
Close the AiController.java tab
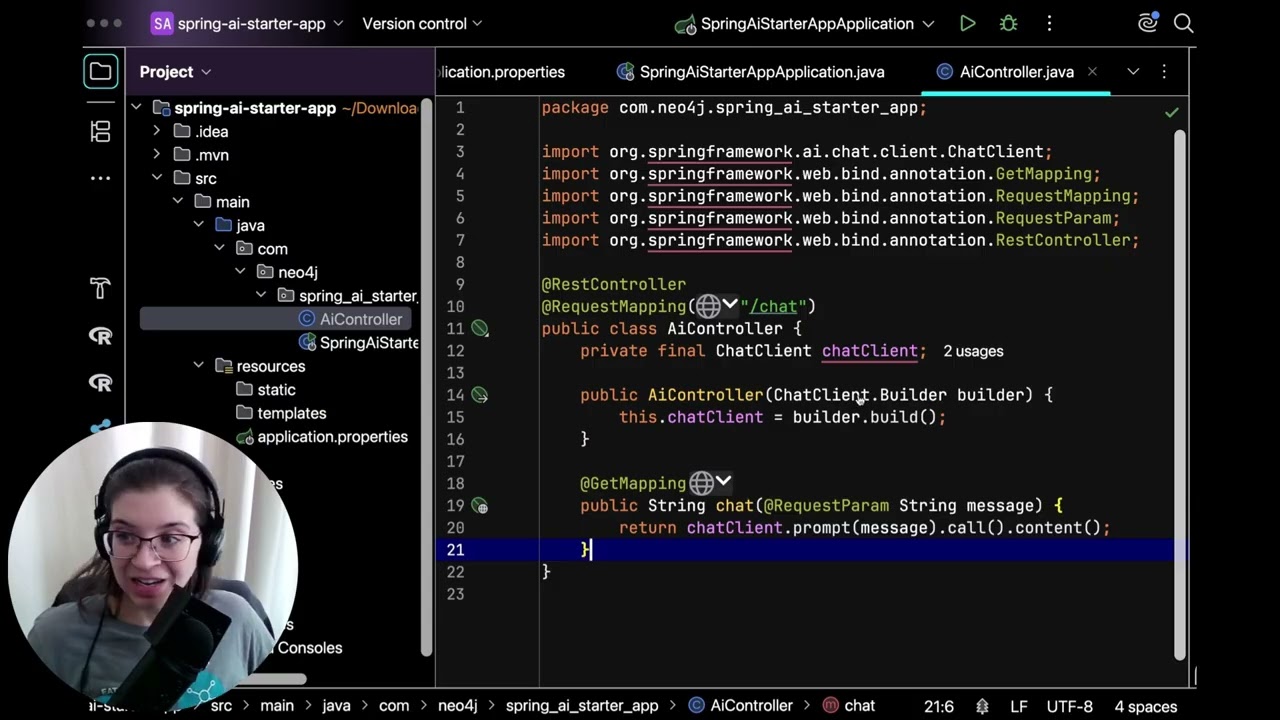coord(1092,71)
